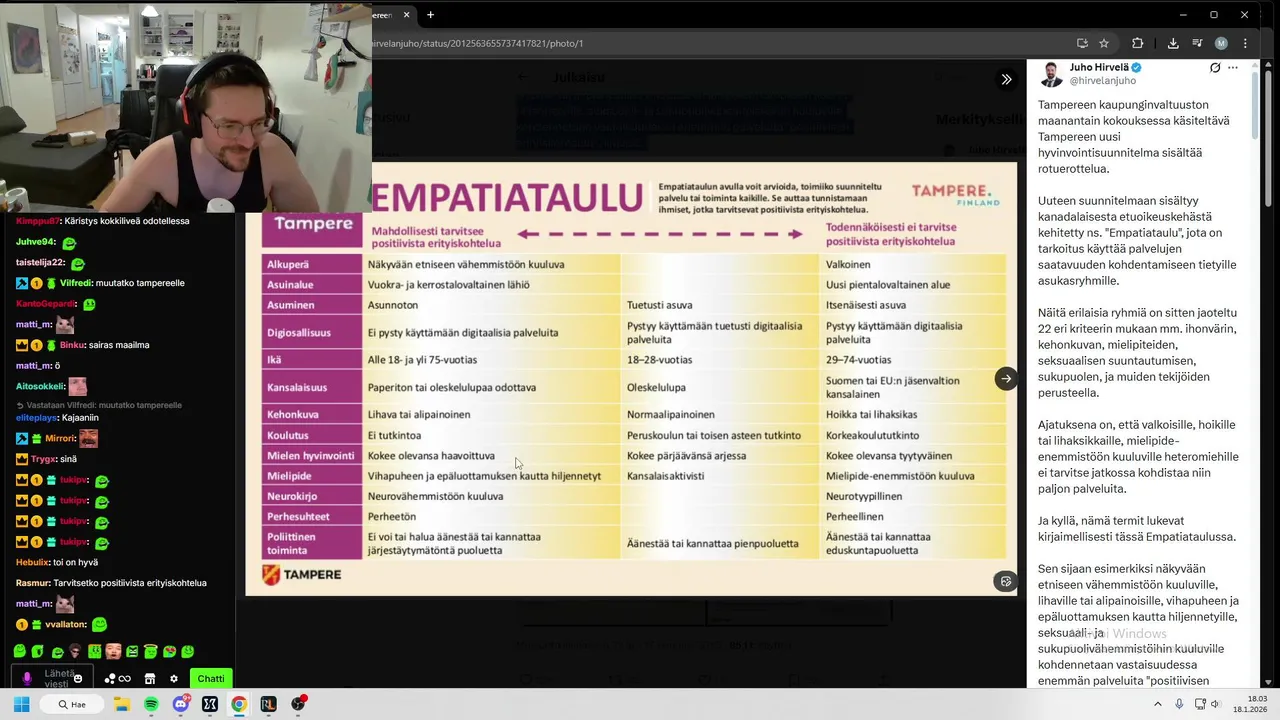
Task: Show hidden tray icons chevron
Action: point(1158,704)
